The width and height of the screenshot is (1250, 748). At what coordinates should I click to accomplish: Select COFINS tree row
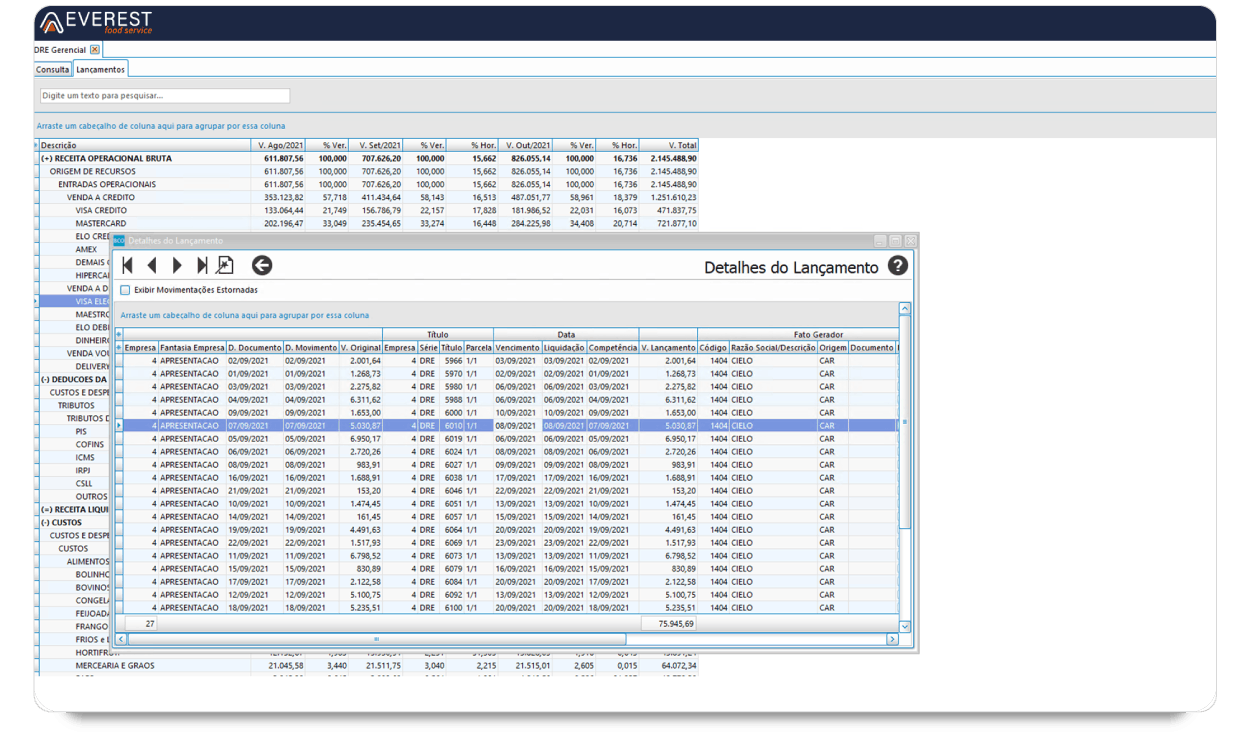tap(73, 445)
